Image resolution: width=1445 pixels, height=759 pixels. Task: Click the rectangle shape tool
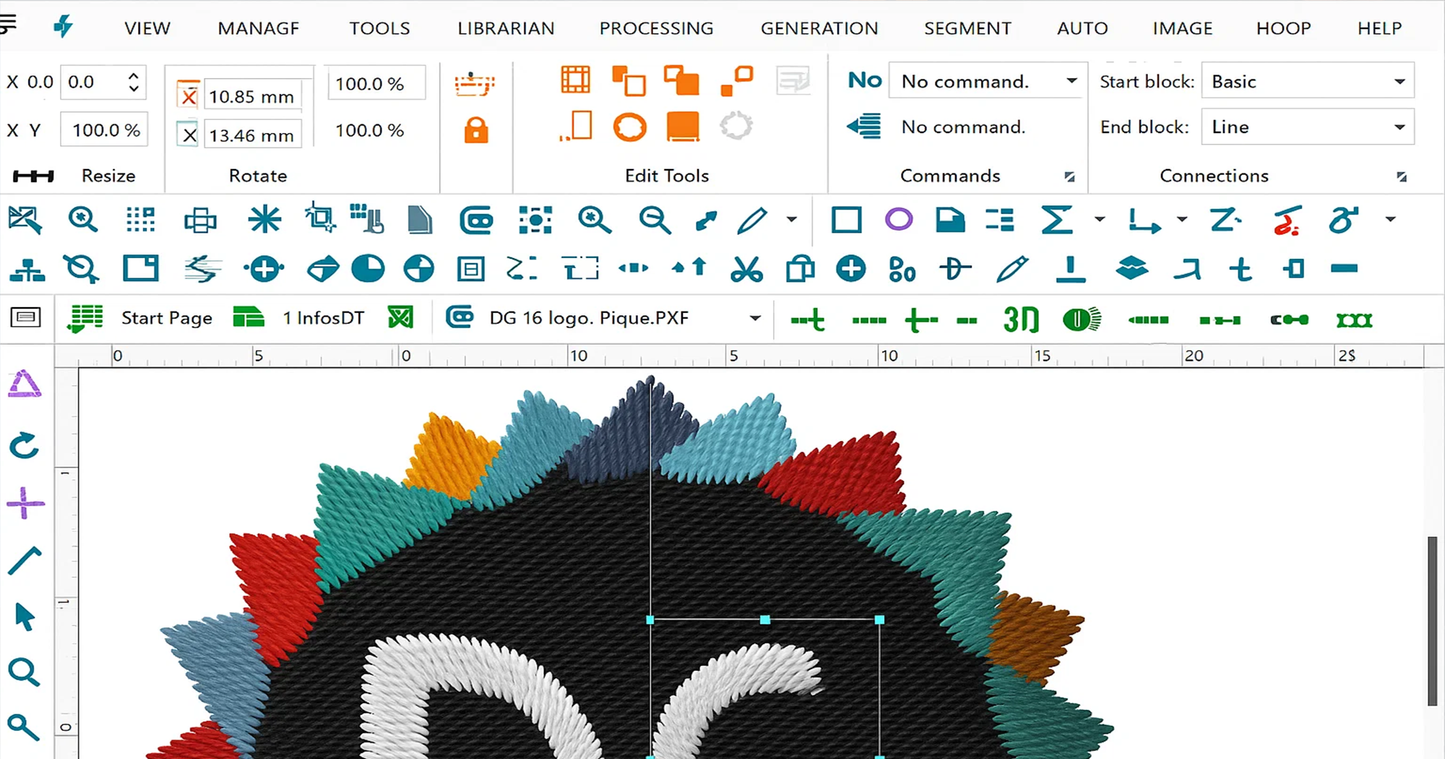[x=846, y=220]
